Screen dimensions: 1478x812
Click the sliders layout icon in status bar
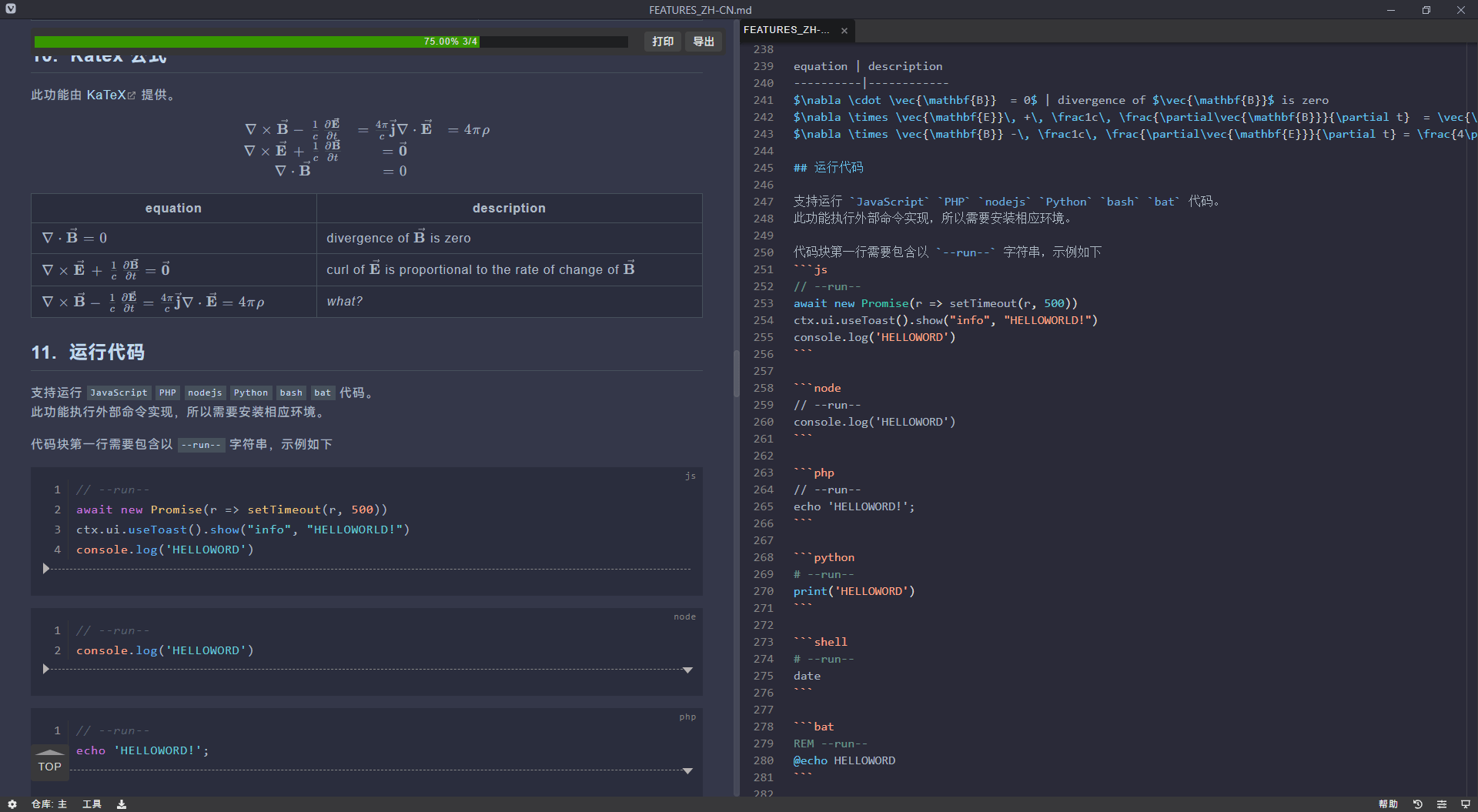[1442, 804]
